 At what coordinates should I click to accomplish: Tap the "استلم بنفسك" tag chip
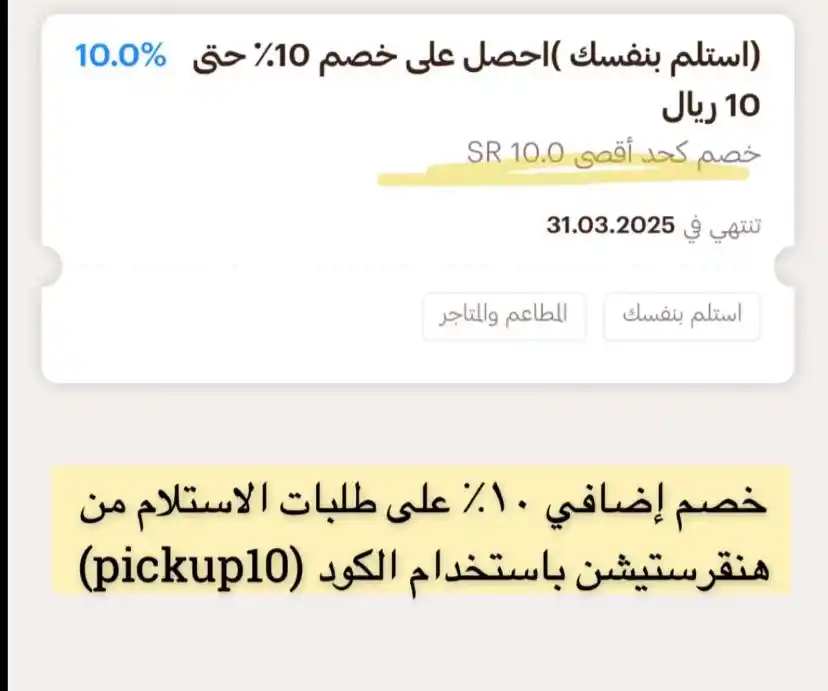[x=682, y=316]
